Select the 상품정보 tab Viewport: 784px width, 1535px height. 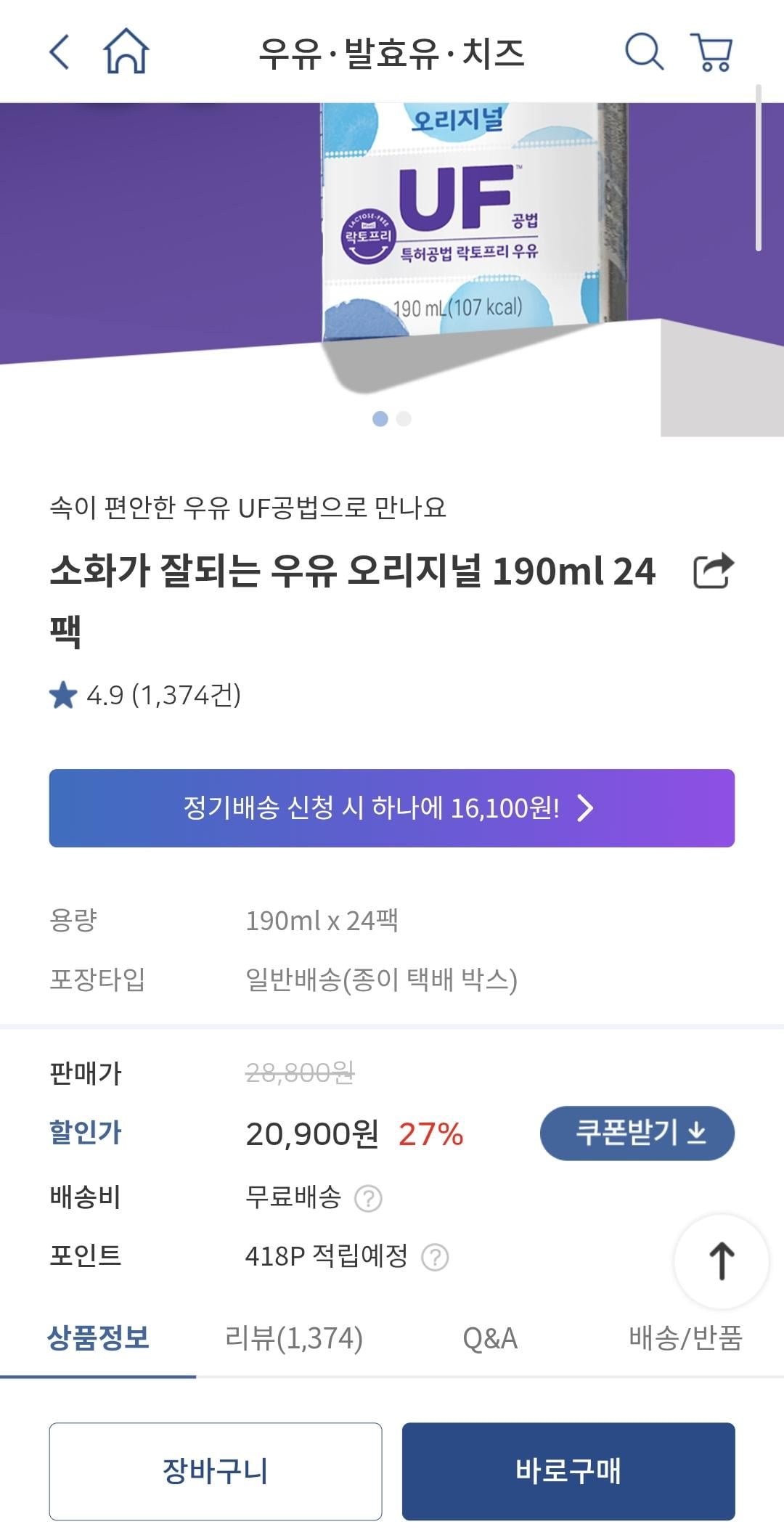[x=98, y=1338]
